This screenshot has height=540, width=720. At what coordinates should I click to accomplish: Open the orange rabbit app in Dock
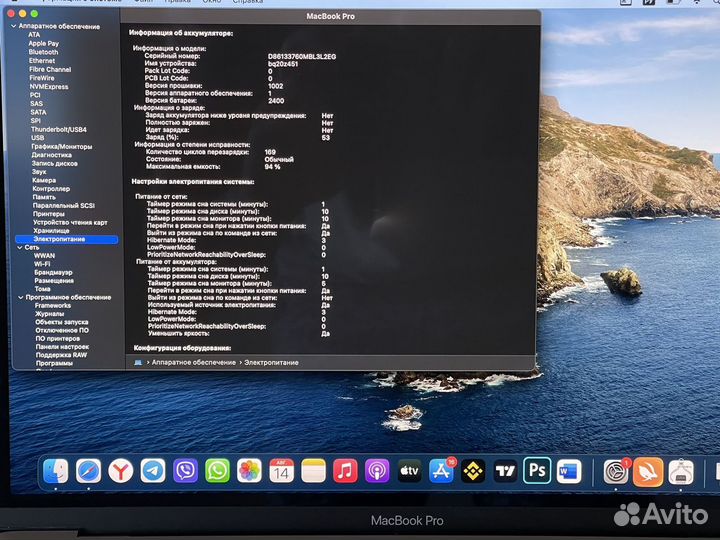648,472
